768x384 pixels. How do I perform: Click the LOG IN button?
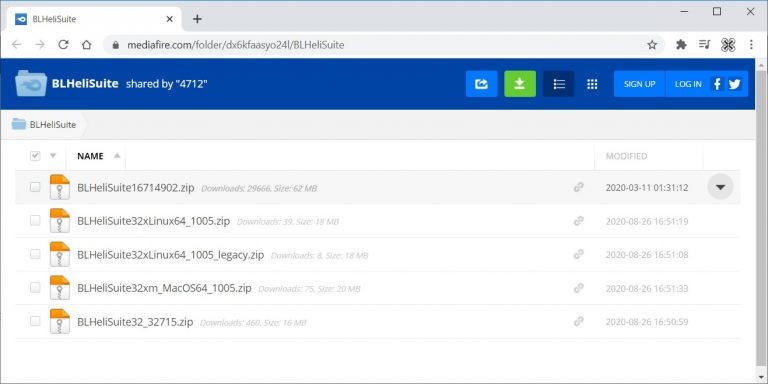tap(688, 84)
